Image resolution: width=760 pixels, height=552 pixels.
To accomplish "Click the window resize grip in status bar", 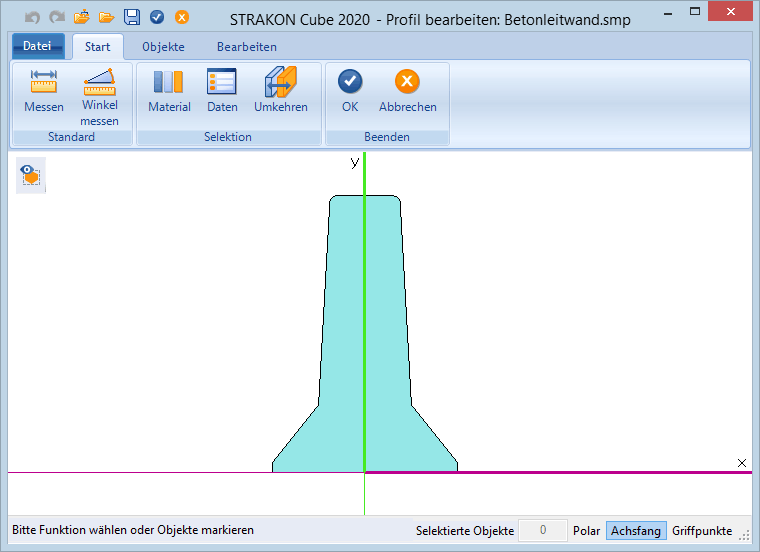I will pos(744,535).
